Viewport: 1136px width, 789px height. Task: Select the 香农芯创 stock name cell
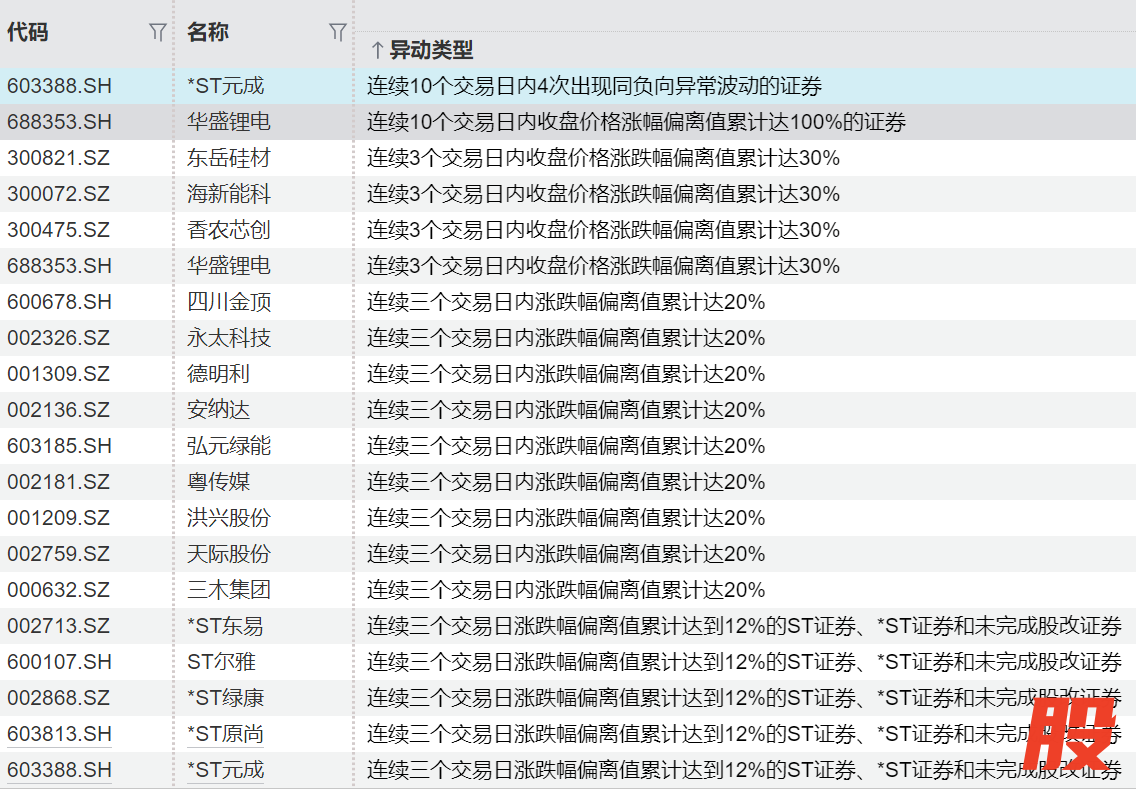229,230
